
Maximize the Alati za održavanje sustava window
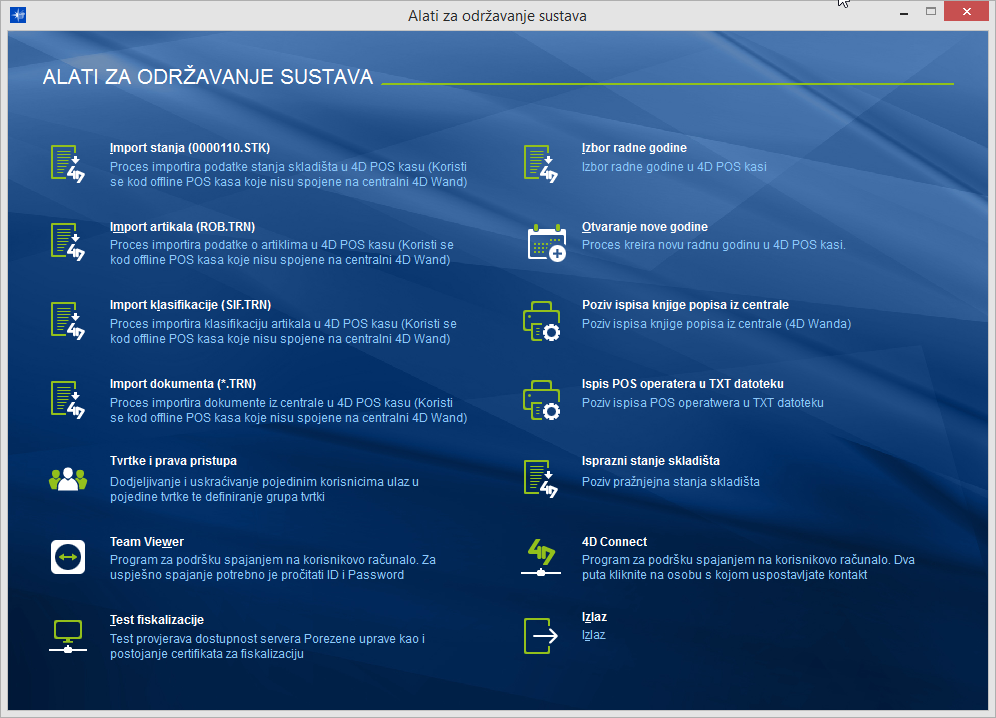pyautogui.click(x=931, y=11)
